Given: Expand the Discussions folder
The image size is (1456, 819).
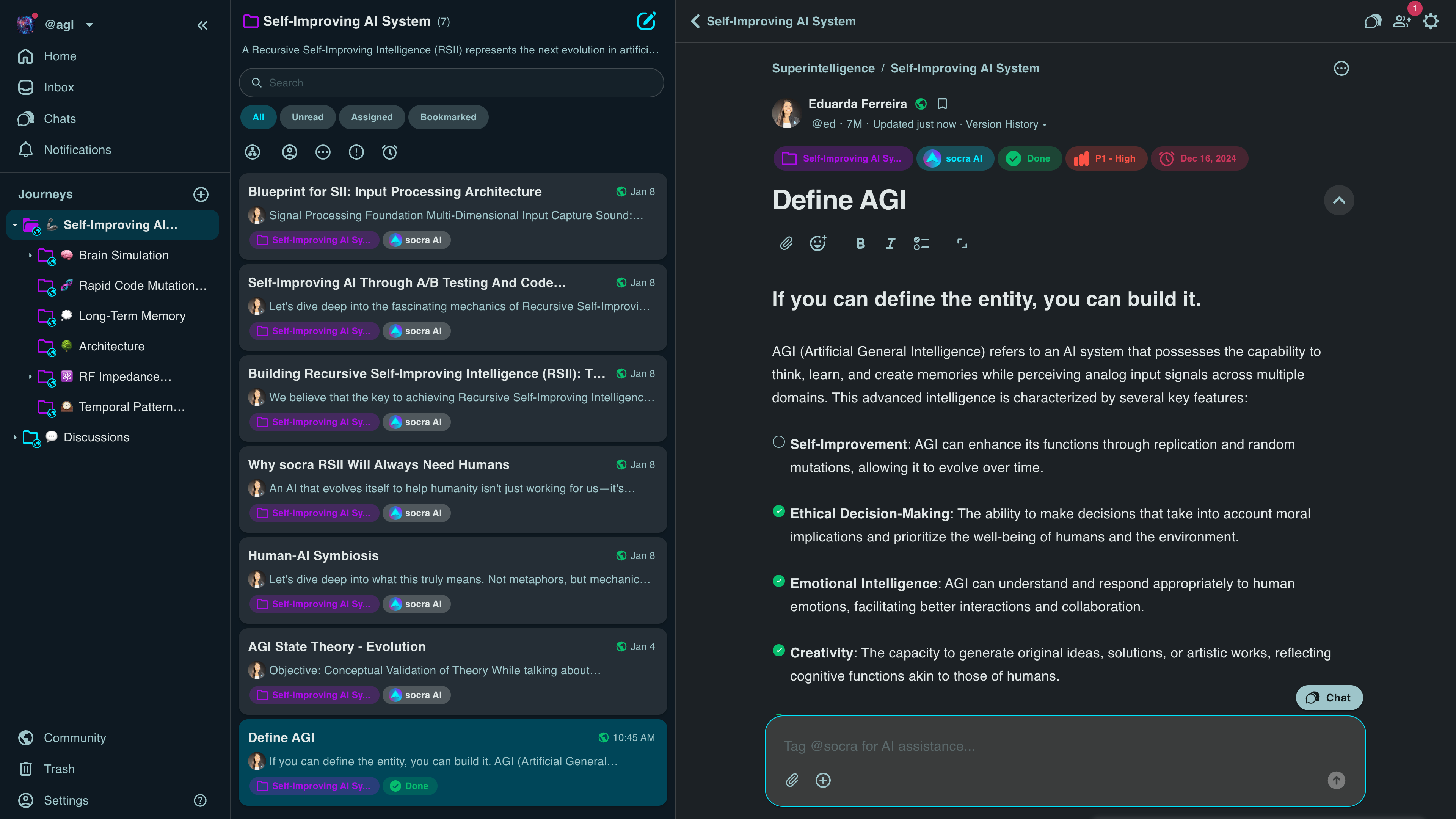Looking at the screenshot, I should (15, 438).
